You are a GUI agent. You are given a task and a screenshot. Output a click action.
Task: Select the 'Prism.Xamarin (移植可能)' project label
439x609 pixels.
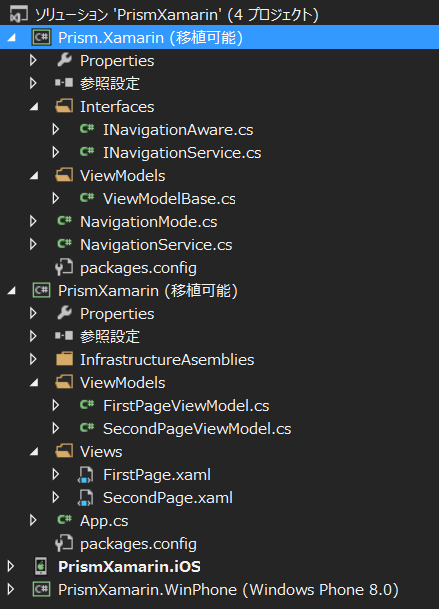tap(150, 38)
